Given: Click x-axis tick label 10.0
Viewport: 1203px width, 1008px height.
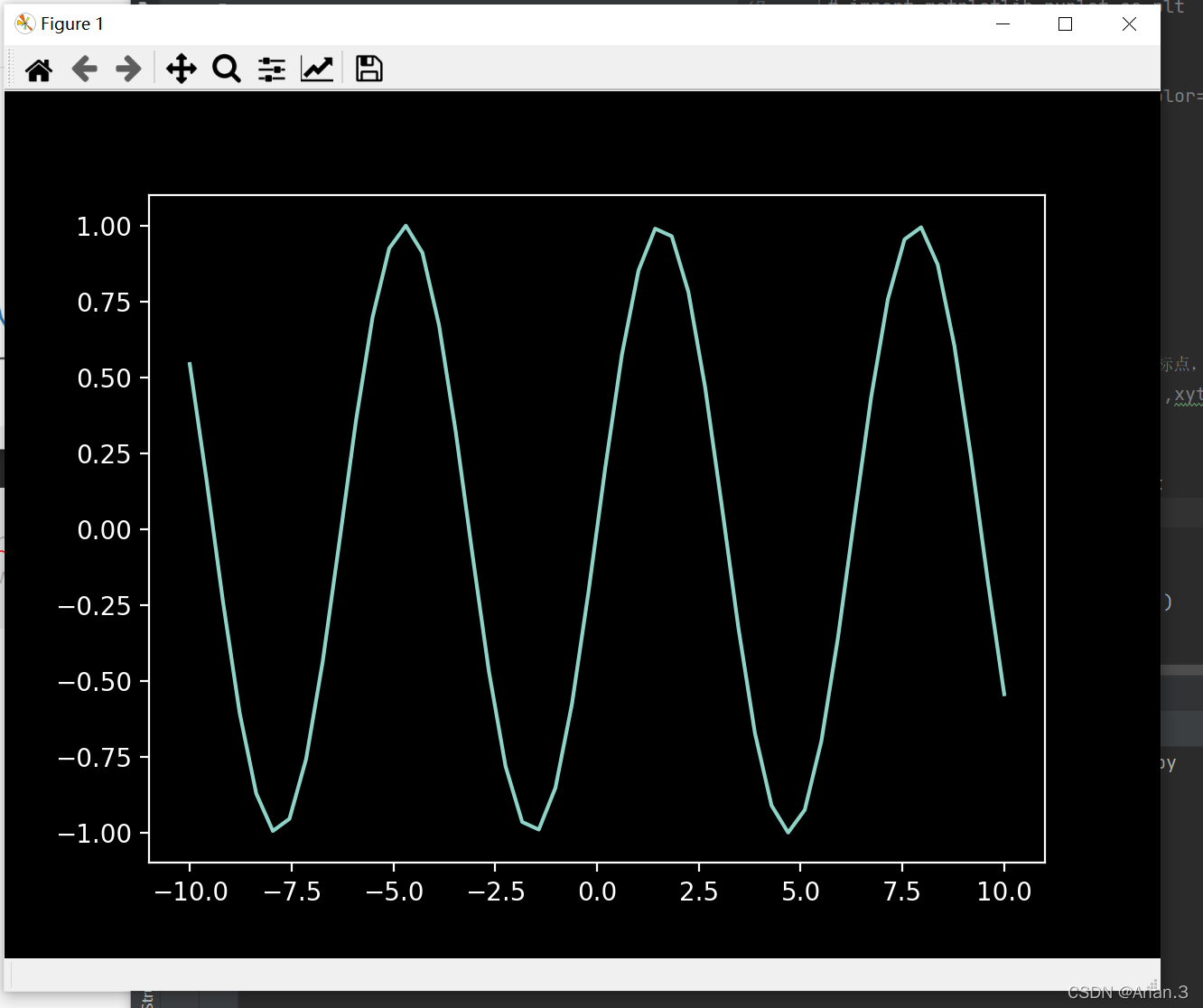Looking at the screenshot, I should click(x=1004, y=892).
